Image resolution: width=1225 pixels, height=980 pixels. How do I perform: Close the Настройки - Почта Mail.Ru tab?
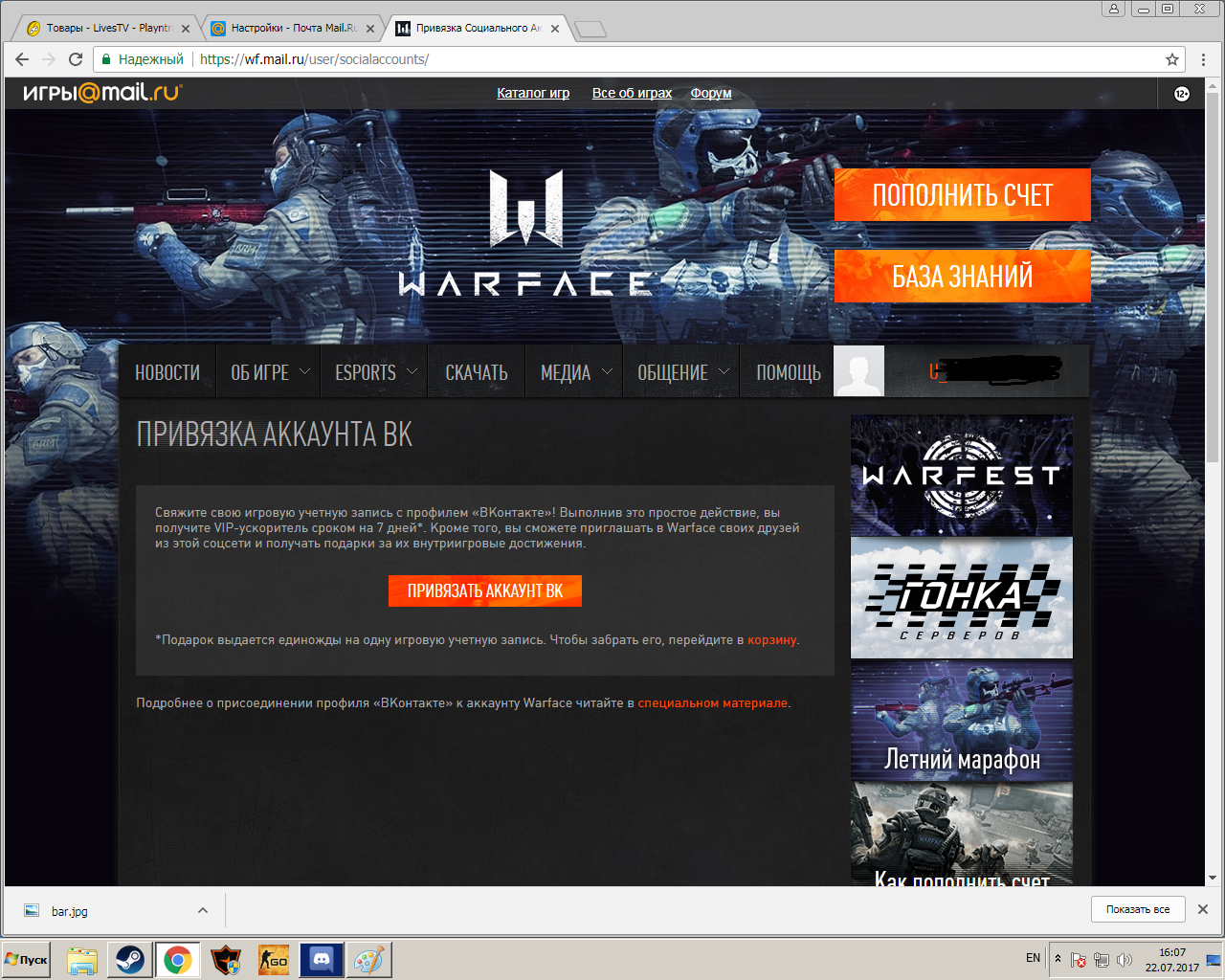pos(370,29)
